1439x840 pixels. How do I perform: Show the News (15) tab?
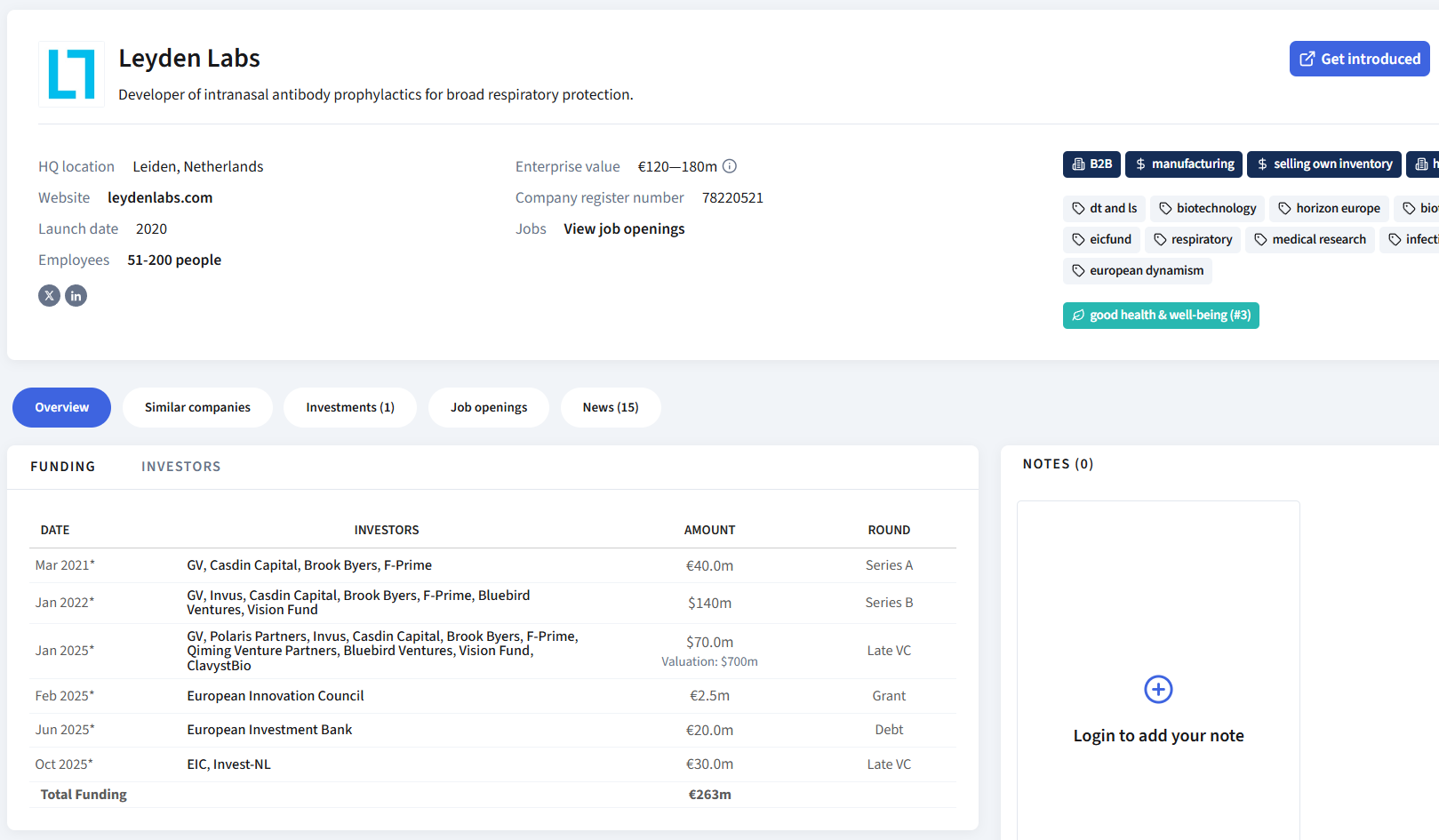(x=611, y=408)
